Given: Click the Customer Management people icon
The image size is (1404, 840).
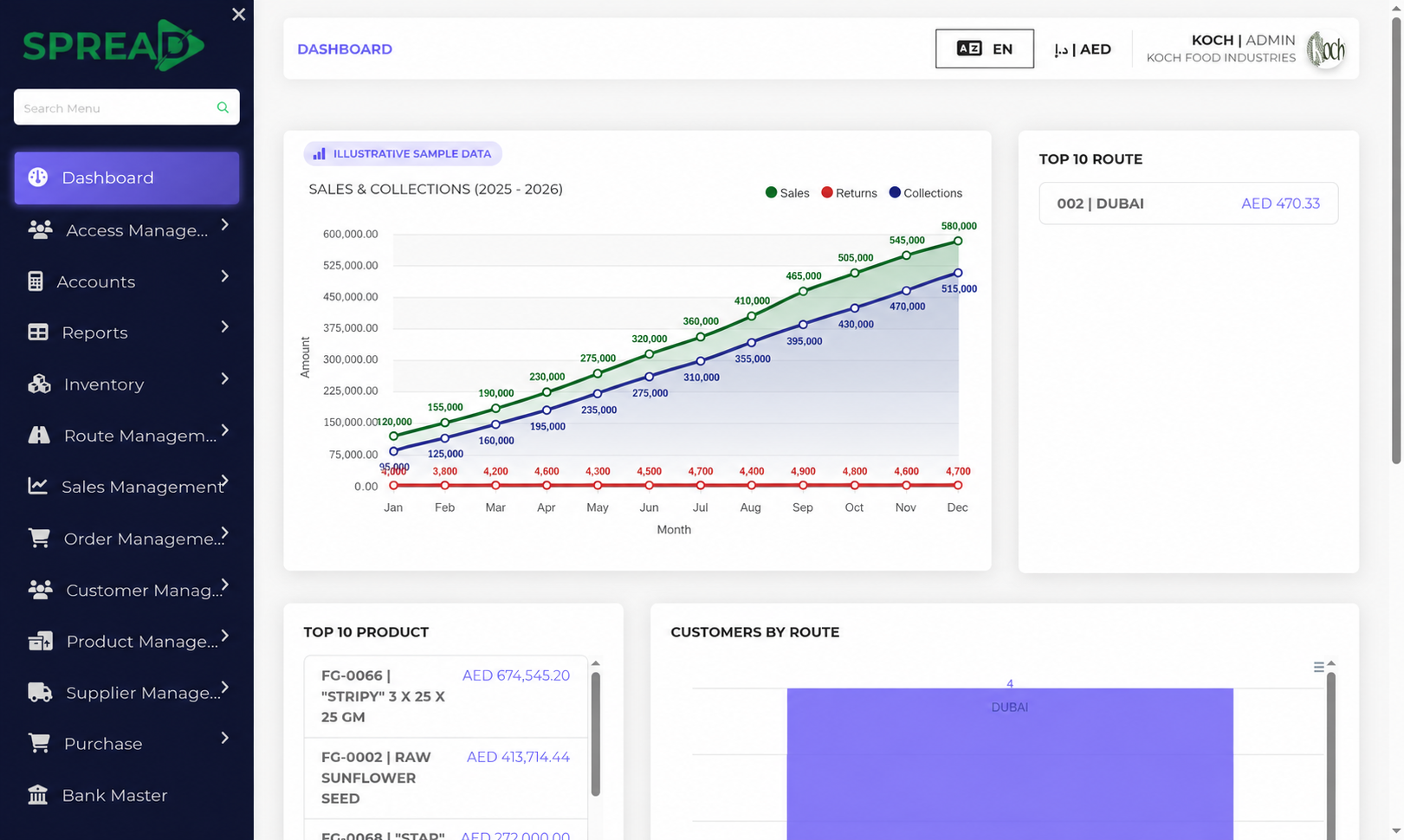Looking at the screenshot, I should pyautogui.click(x=40, y=590).
